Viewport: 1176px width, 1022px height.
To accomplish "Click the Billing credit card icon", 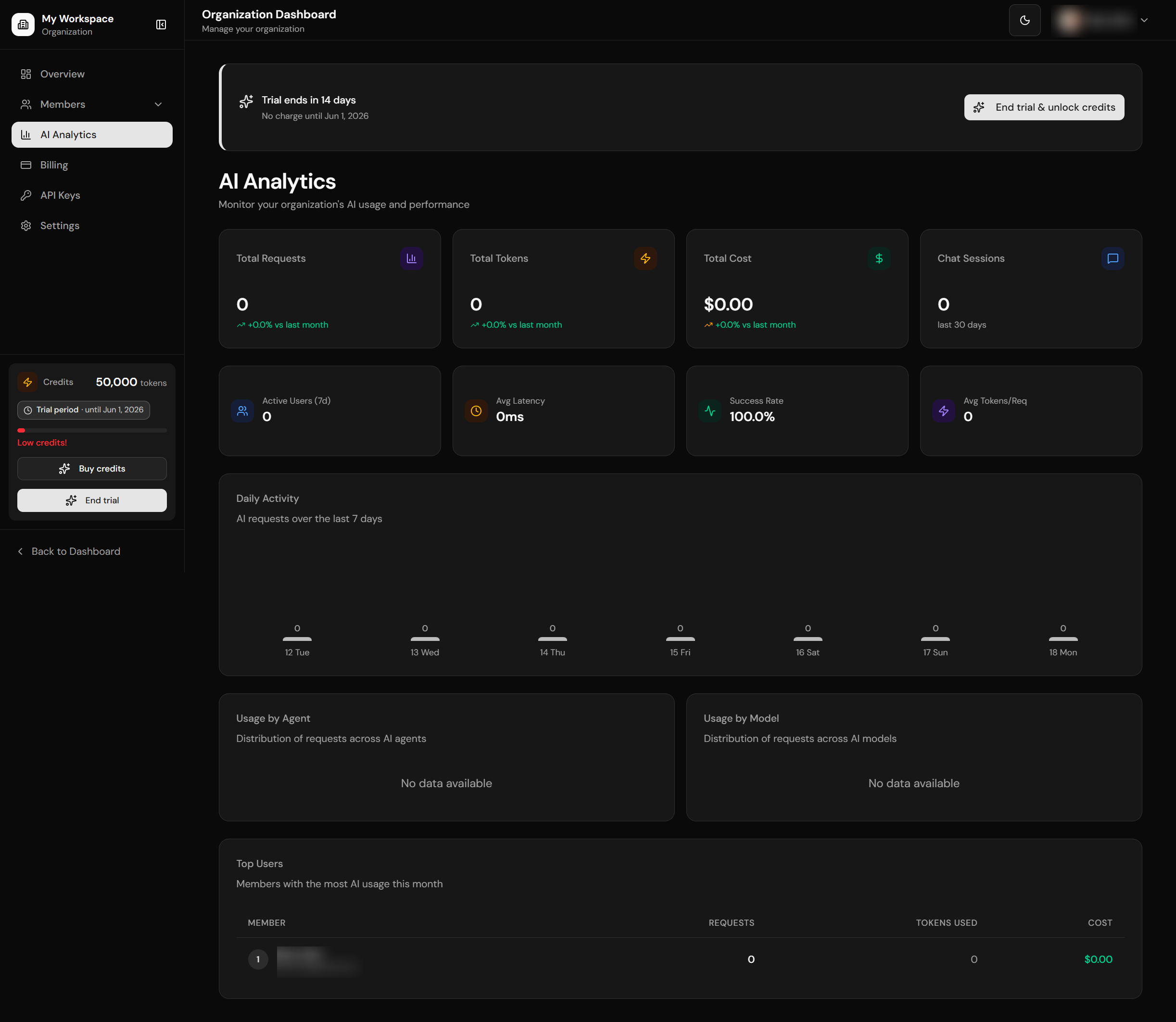I will pos(25,165).
